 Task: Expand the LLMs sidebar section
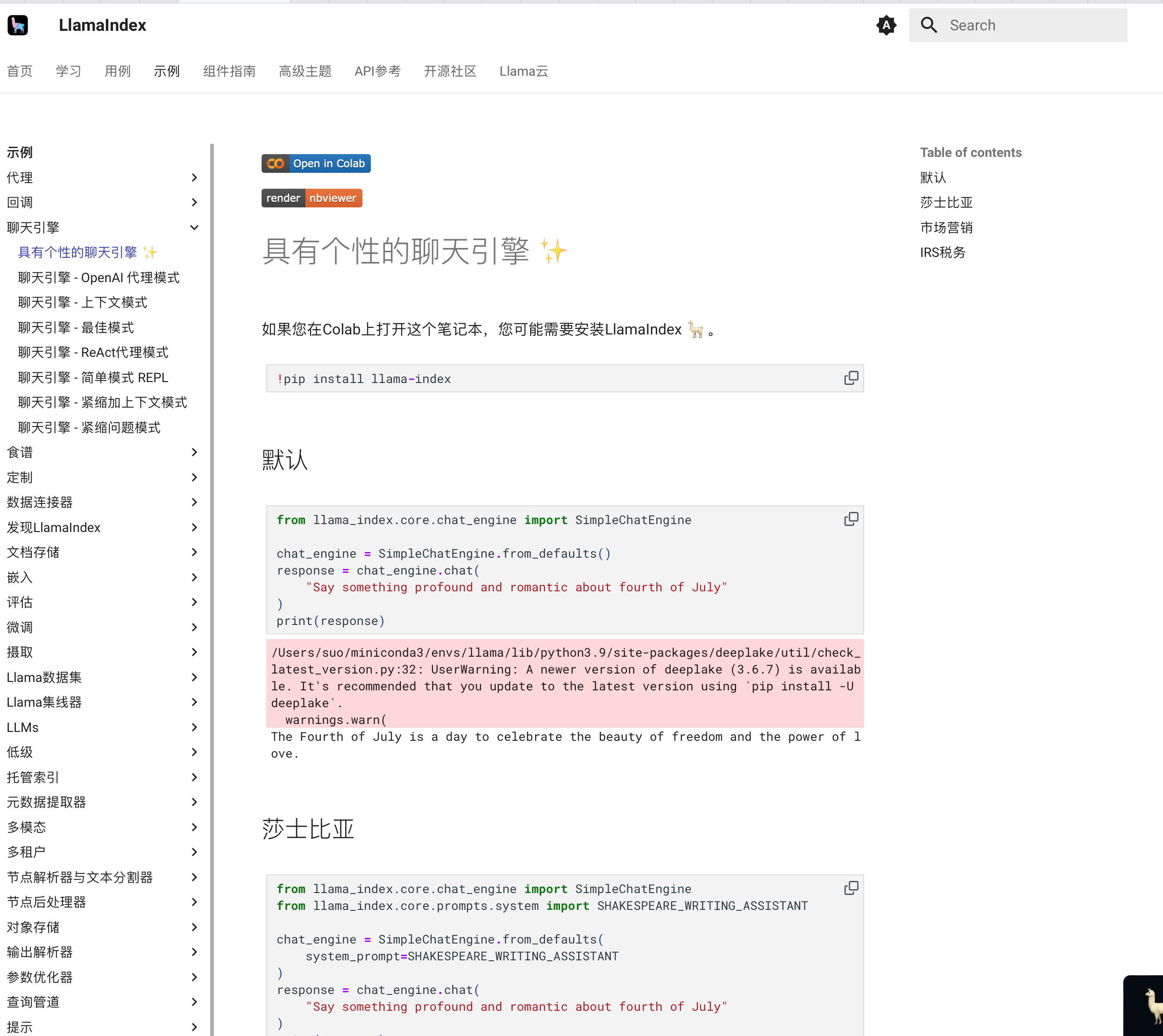click(x=194, y=727)
